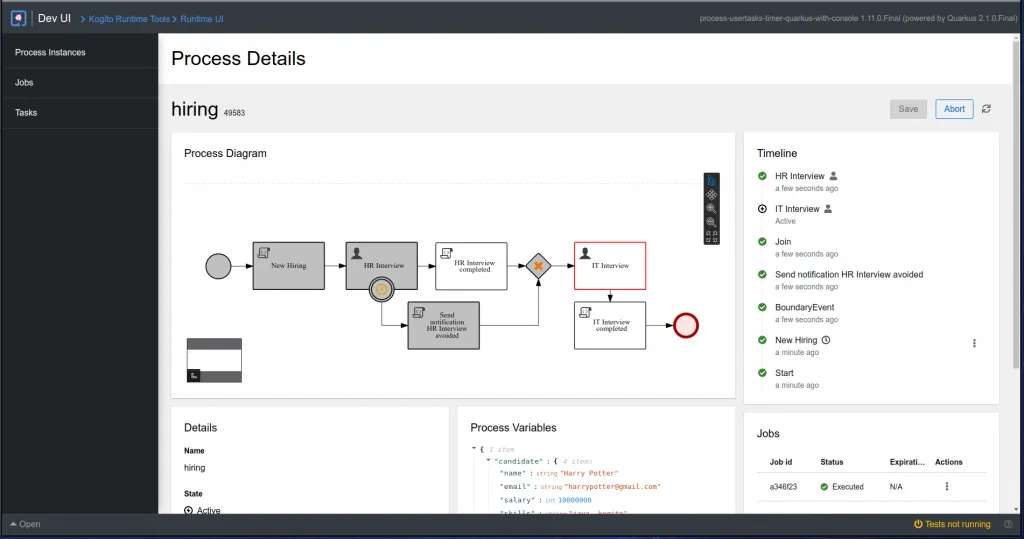Click HR Interview completed status check icon
Image resolution: width=1024 pixels, height=539 pixels.
pos(762,176)
